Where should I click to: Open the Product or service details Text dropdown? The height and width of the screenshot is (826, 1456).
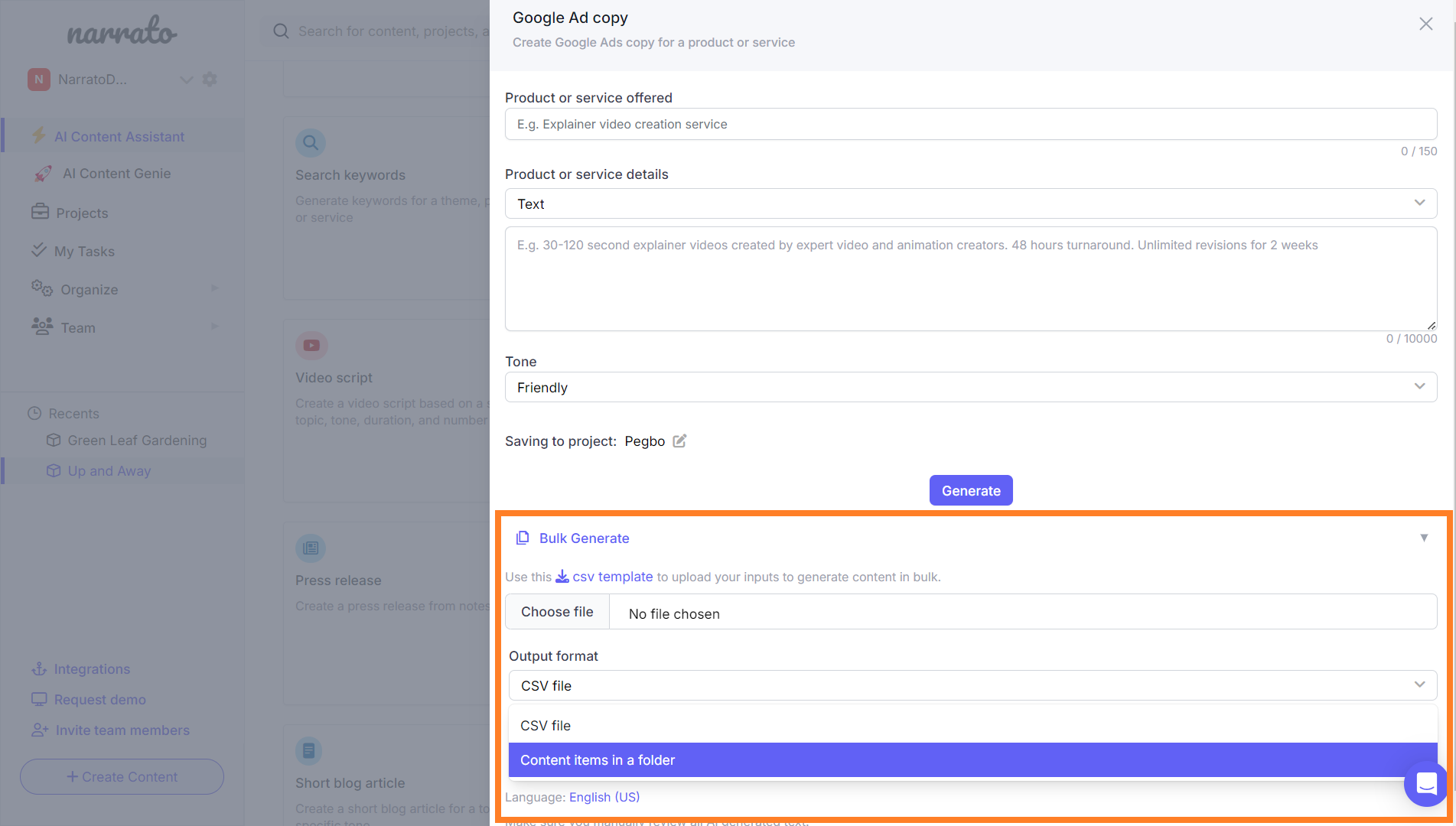(x=971, y=203)
